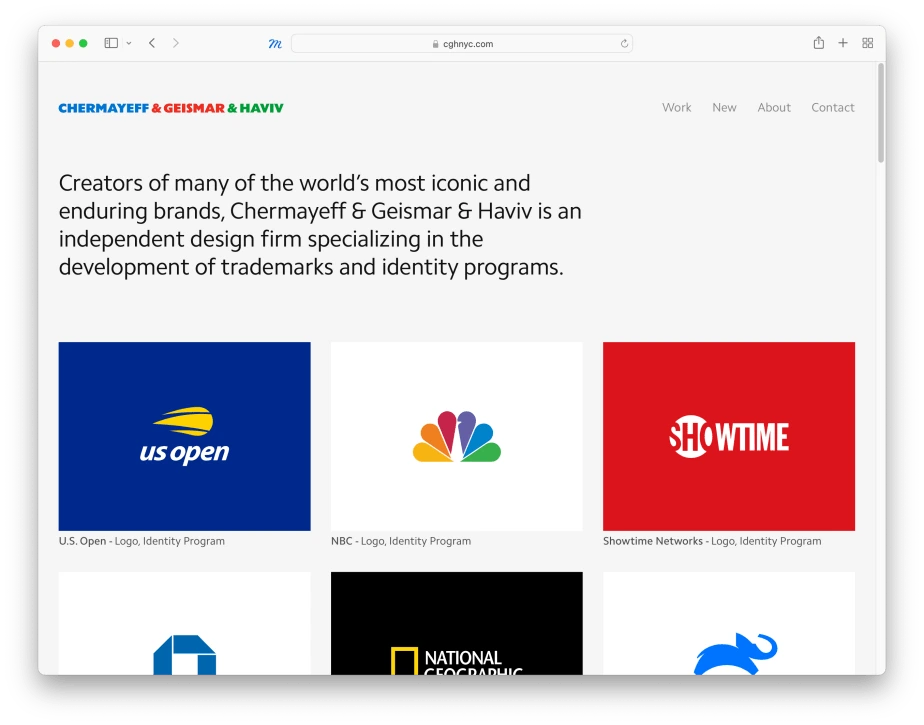924x725 pixels.
Task: Add a new tab with plus icon
Action: point(843,43)
